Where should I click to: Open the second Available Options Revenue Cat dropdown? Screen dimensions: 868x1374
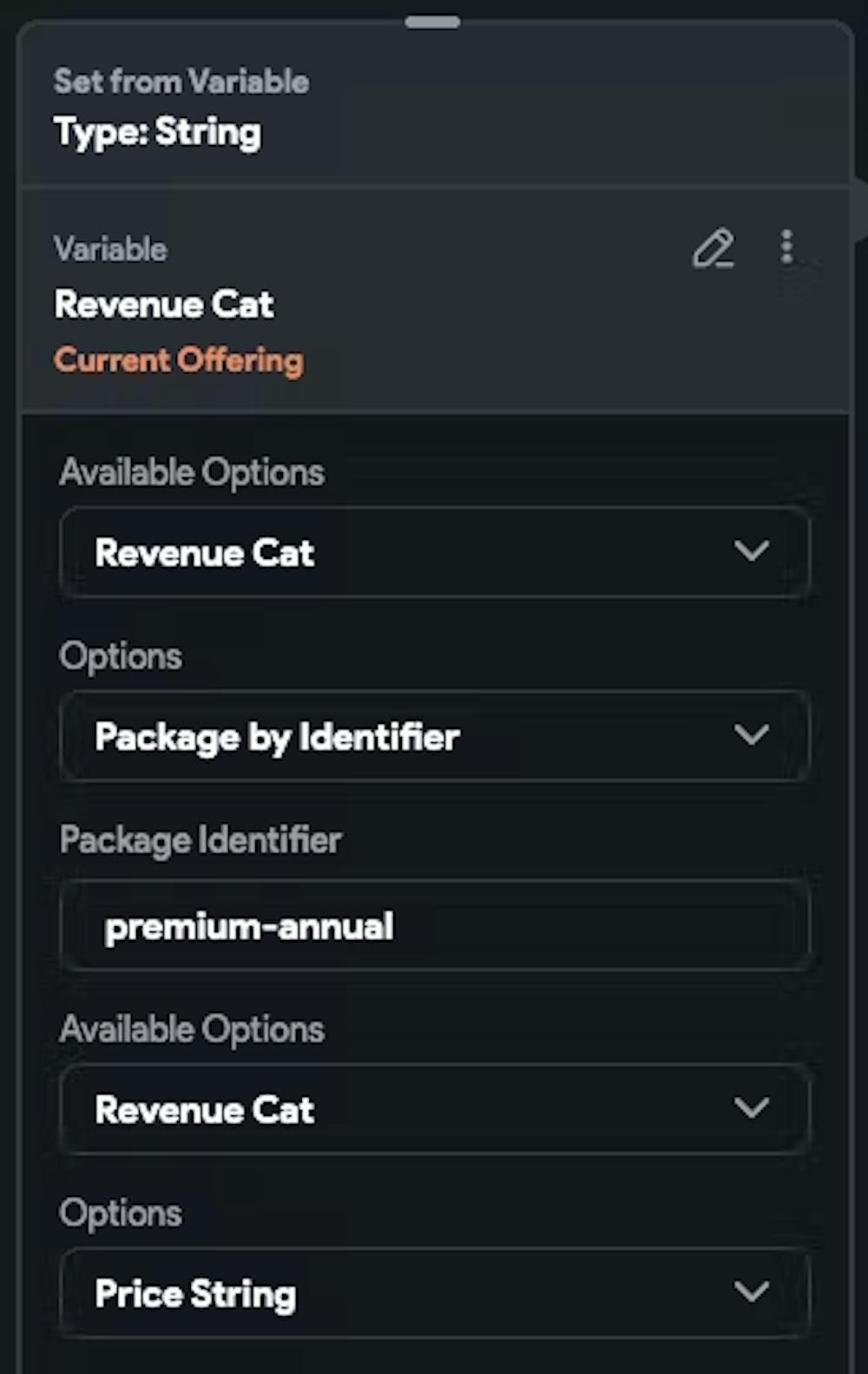[434, 1108]
